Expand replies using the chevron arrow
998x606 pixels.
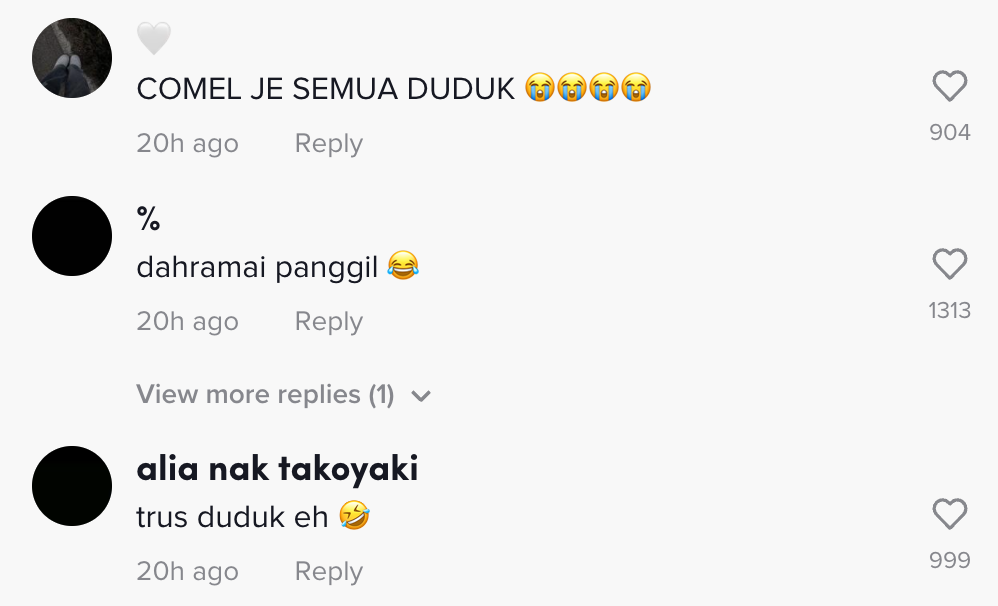(421, 396)
